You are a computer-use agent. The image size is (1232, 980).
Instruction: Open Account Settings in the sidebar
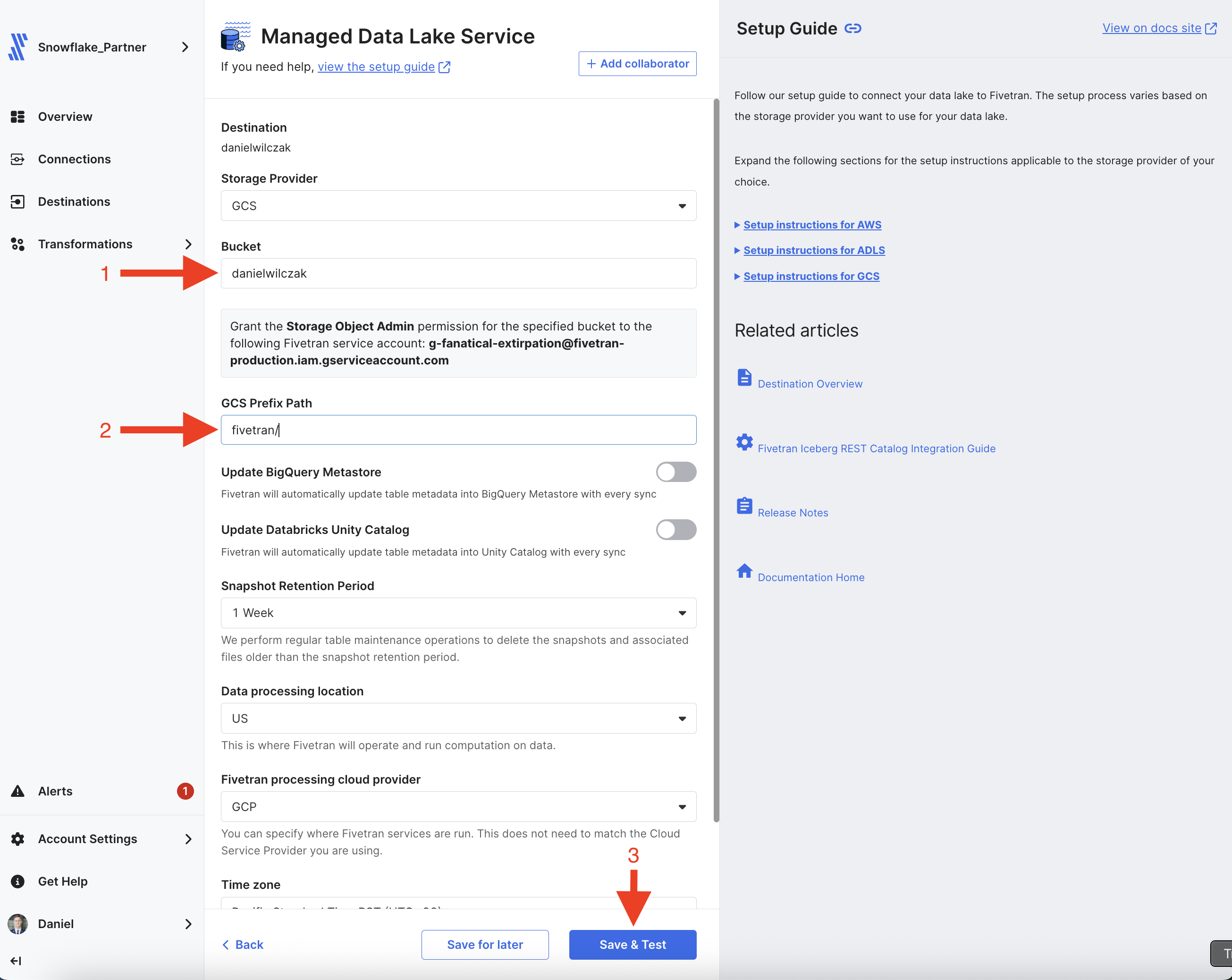click(87, 839)
